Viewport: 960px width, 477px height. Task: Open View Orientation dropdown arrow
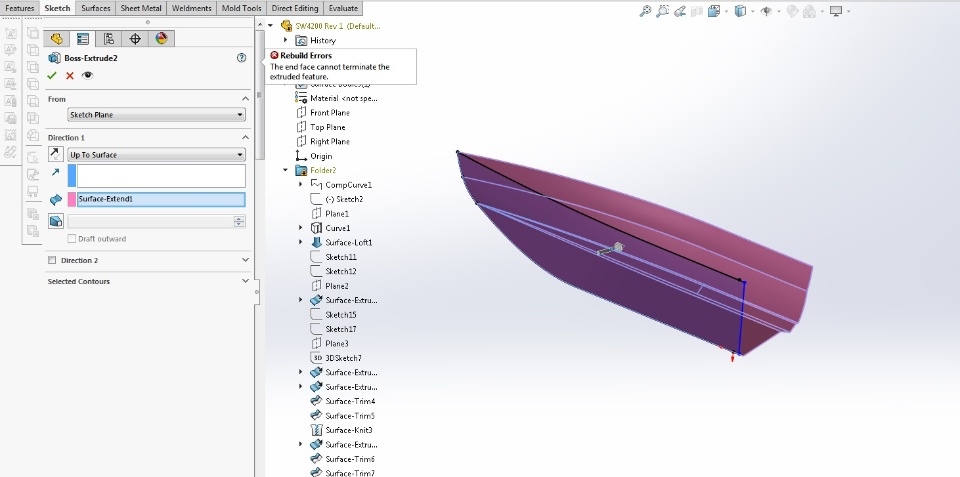tap(726, 11)
